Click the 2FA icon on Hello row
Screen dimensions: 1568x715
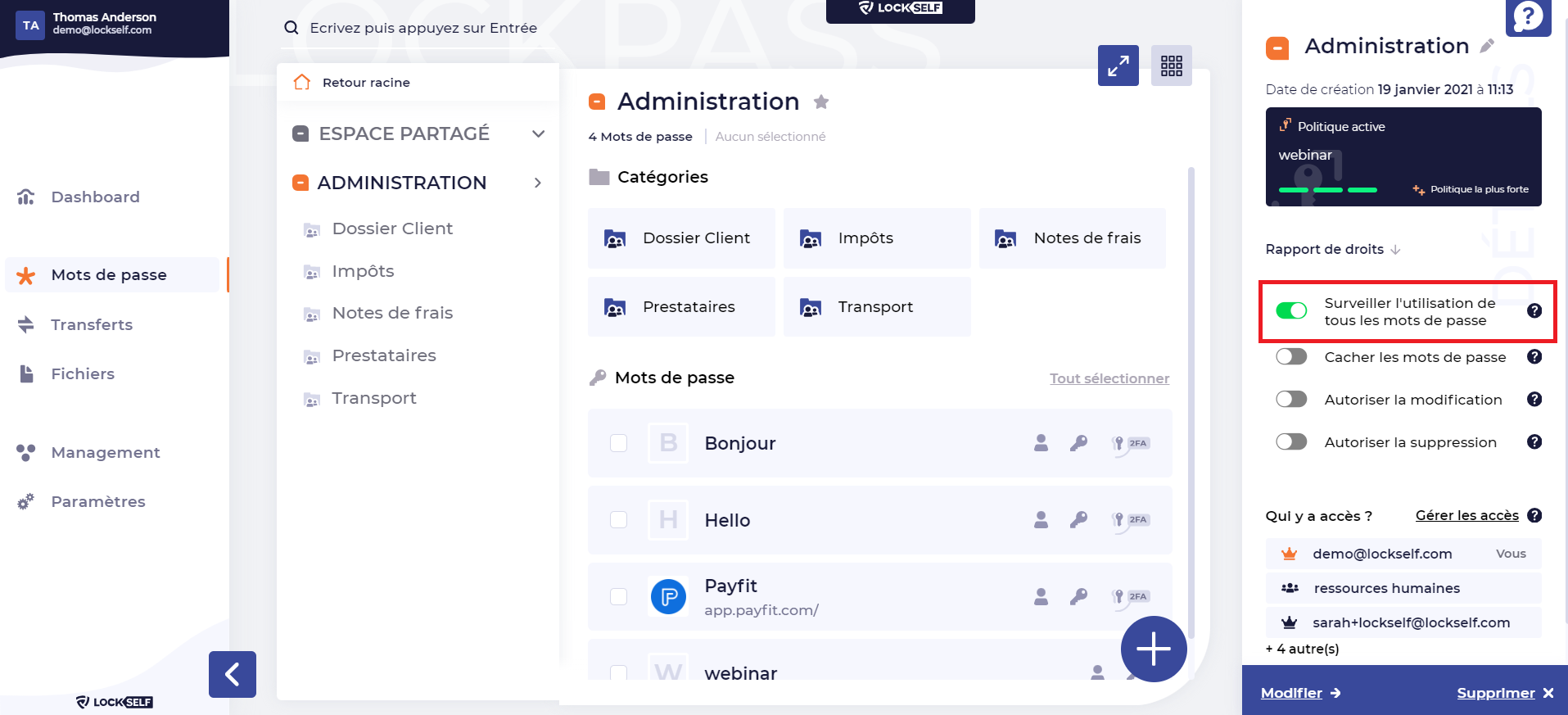pos(1130,520)
